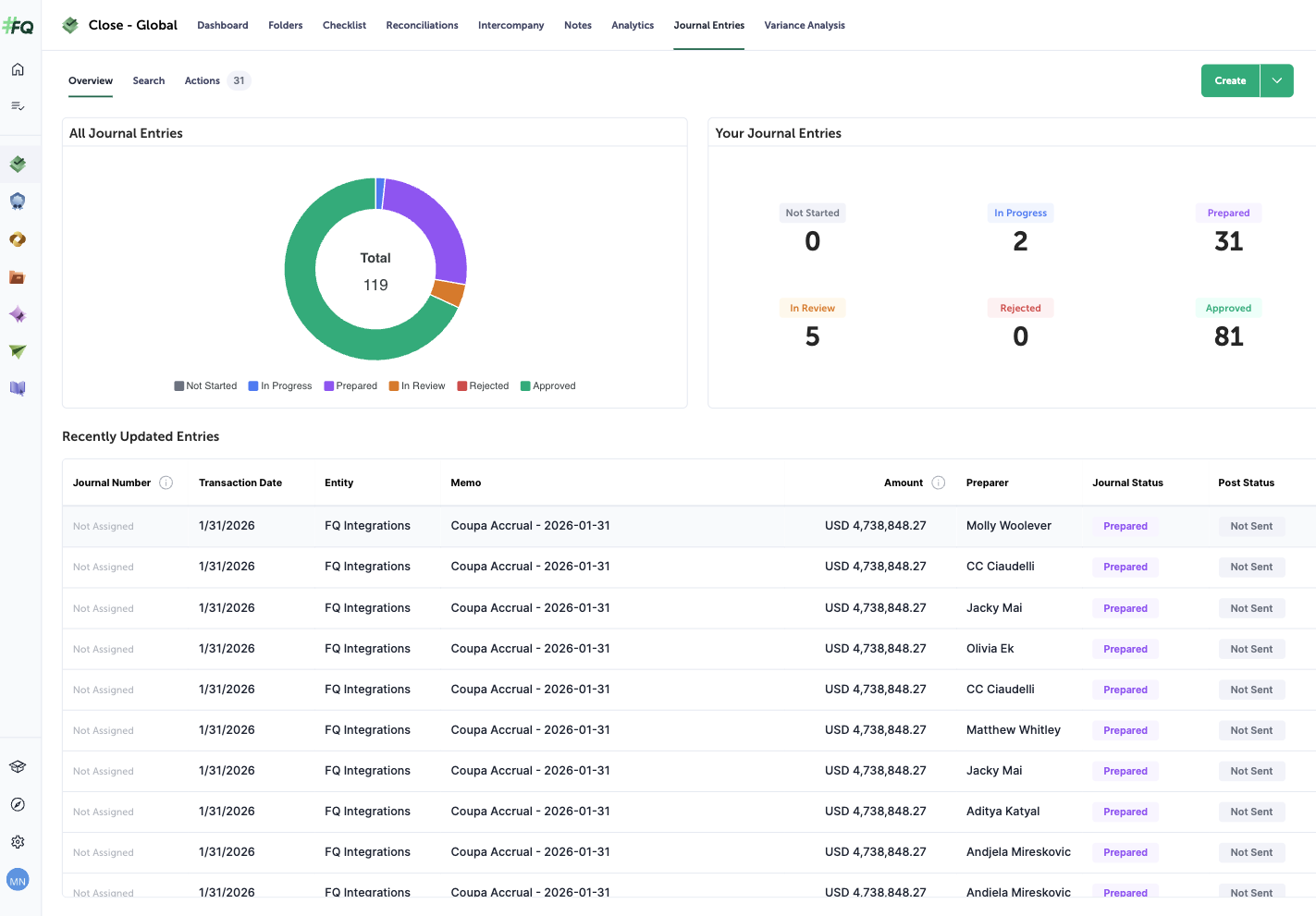Expand the dropdown arrow beside Create

tap(1276, 80)
